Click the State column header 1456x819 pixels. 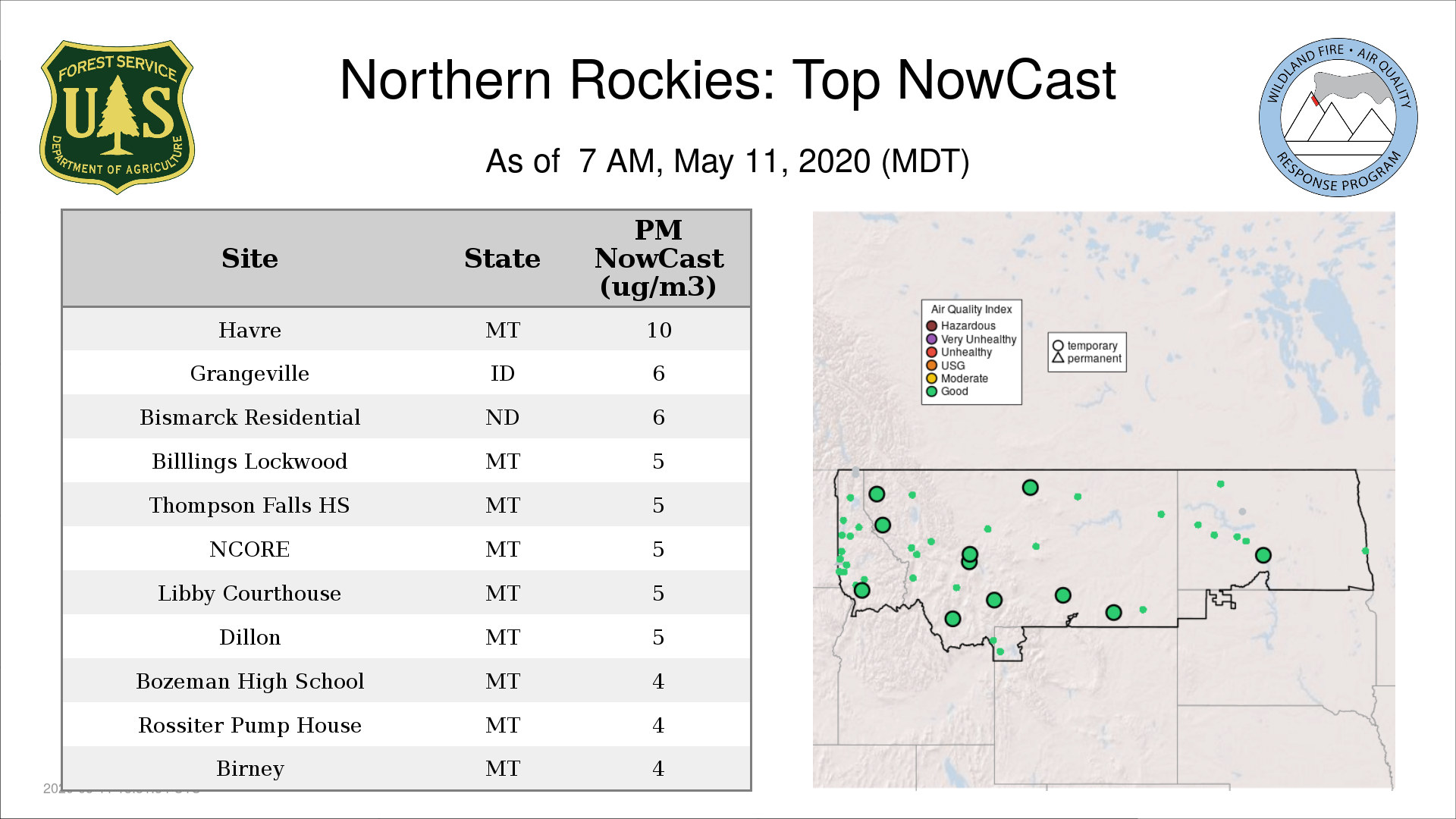[x=502, y=259]
